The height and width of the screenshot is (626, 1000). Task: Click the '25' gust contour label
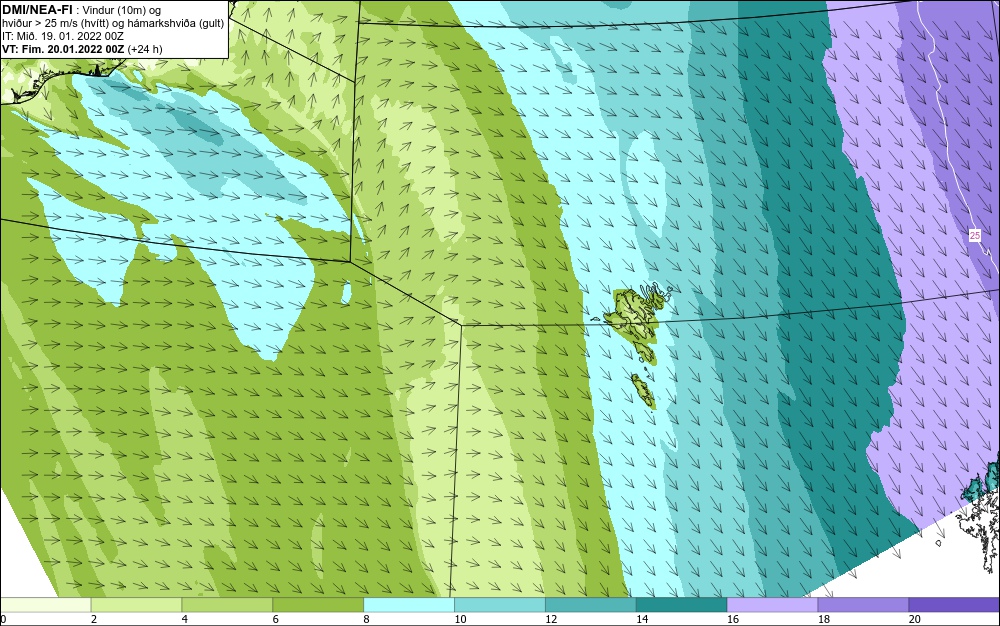coord(974,236)
